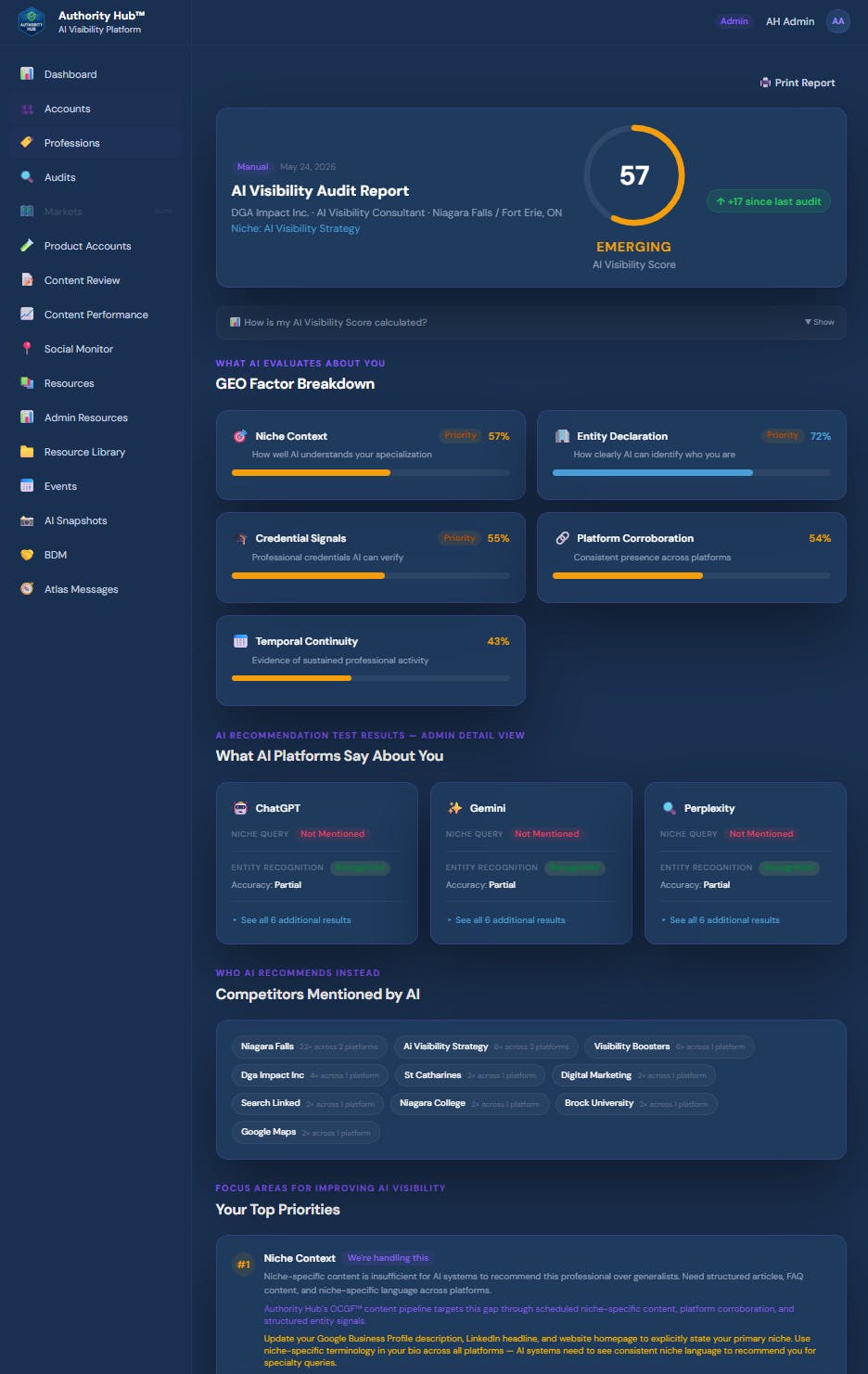Click the ChatGPT robot icon

(240, 808)
